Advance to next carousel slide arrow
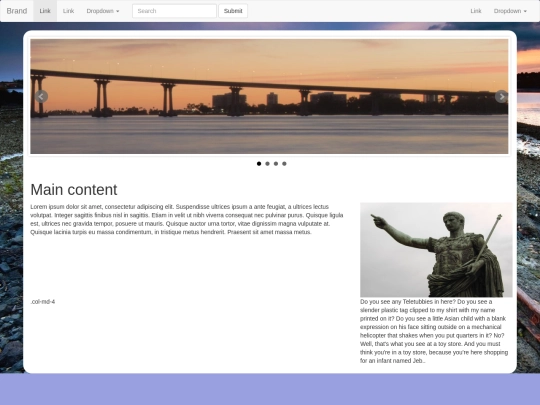 coord(501,96)
